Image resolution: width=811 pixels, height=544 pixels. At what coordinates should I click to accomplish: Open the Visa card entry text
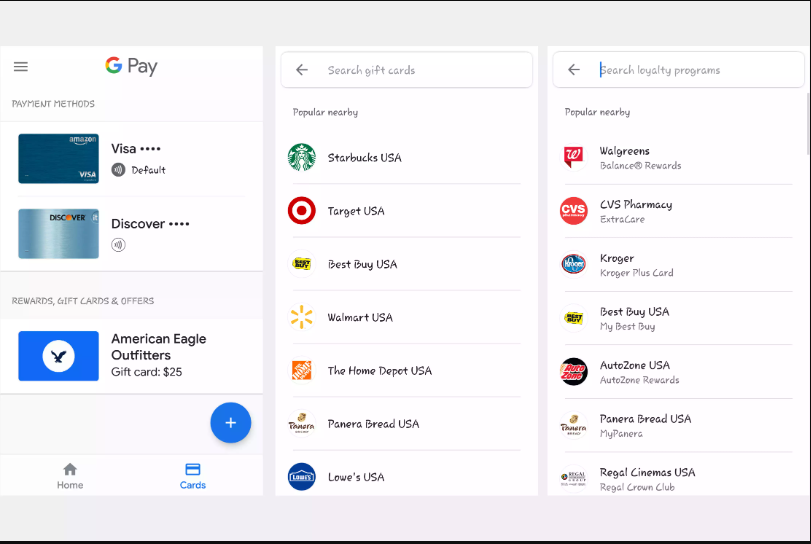pyautogui.click(x=136, y=149)
